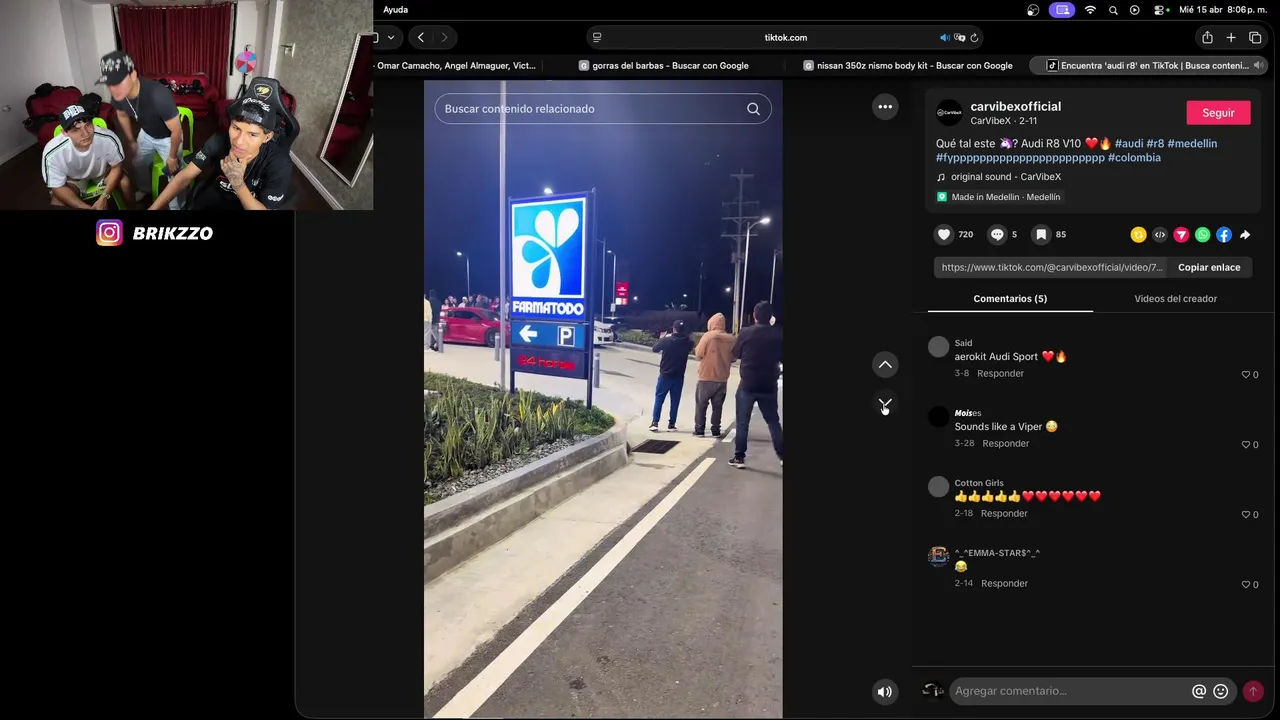
Task: Switch to Omar Camacho, Angel Almaguer tab
Action: point(457,66)
